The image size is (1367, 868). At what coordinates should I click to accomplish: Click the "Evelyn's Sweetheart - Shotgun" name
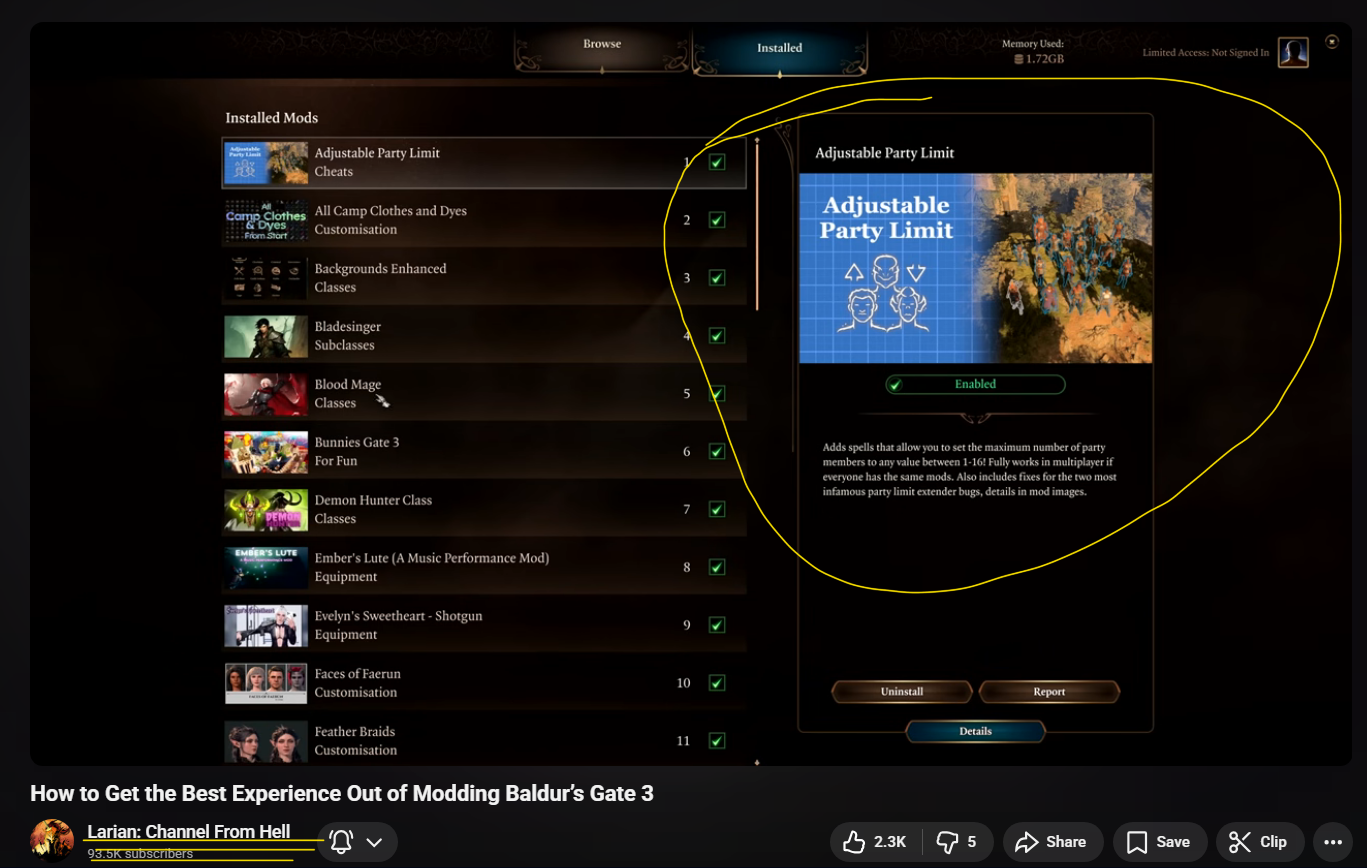(399, 616)
